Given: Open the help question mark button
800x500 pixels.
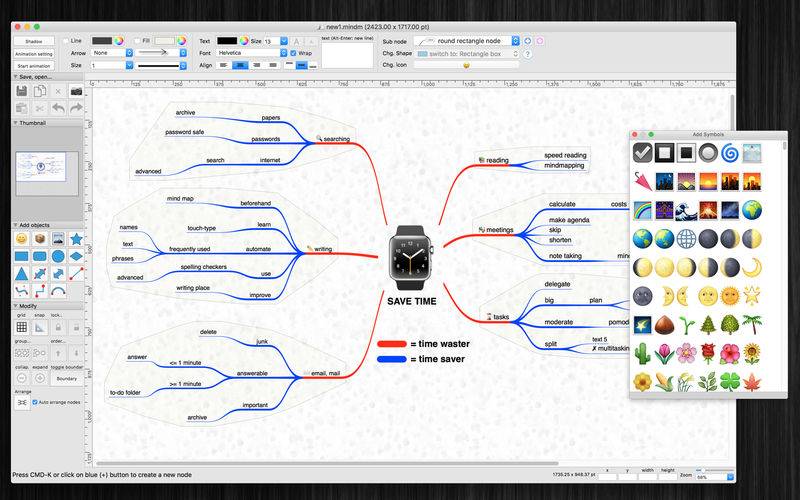Looking at the screenshot, I should pos(528,54).
